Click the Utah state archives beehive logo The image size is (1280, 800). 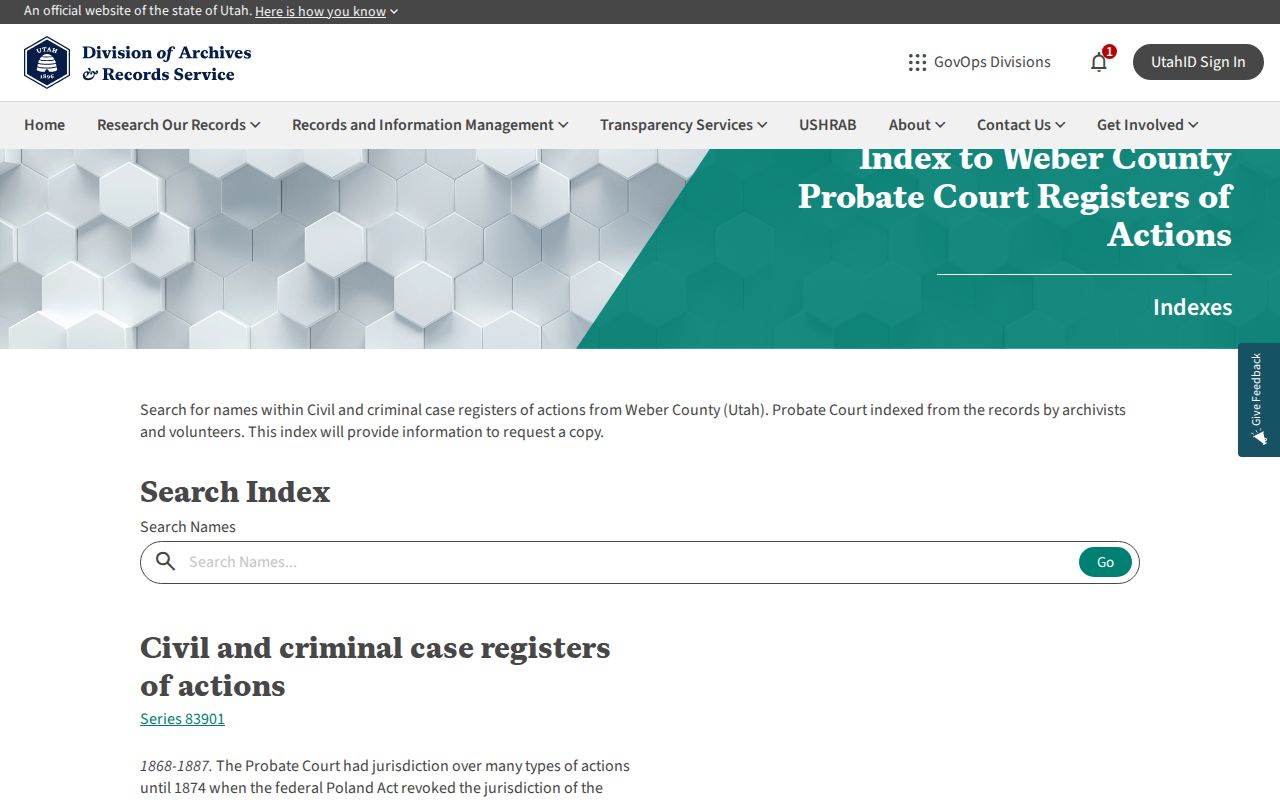[47, 63]
